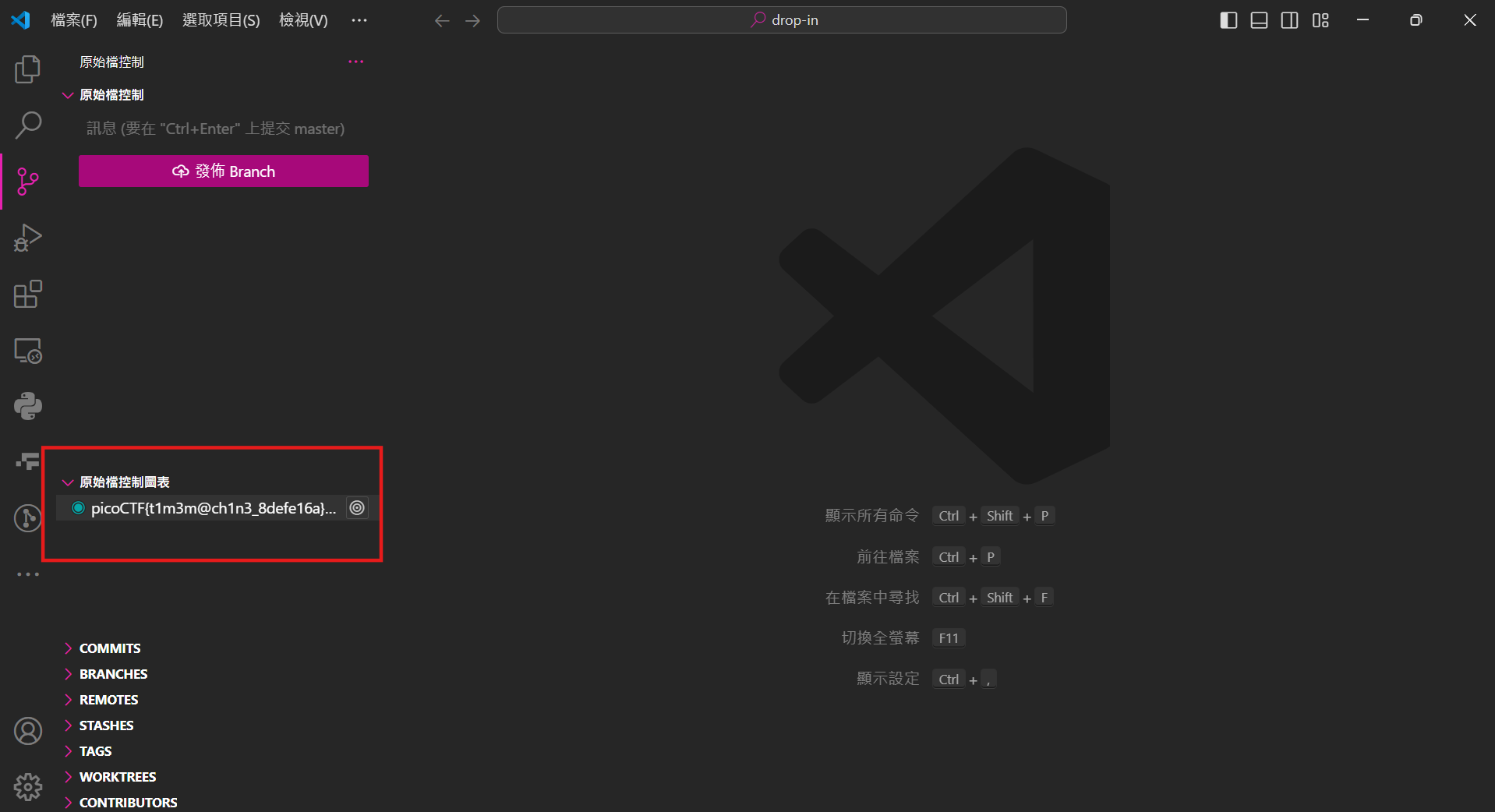Open the Manage gear icon
1495x812 pixels.
tap(28, 787)
